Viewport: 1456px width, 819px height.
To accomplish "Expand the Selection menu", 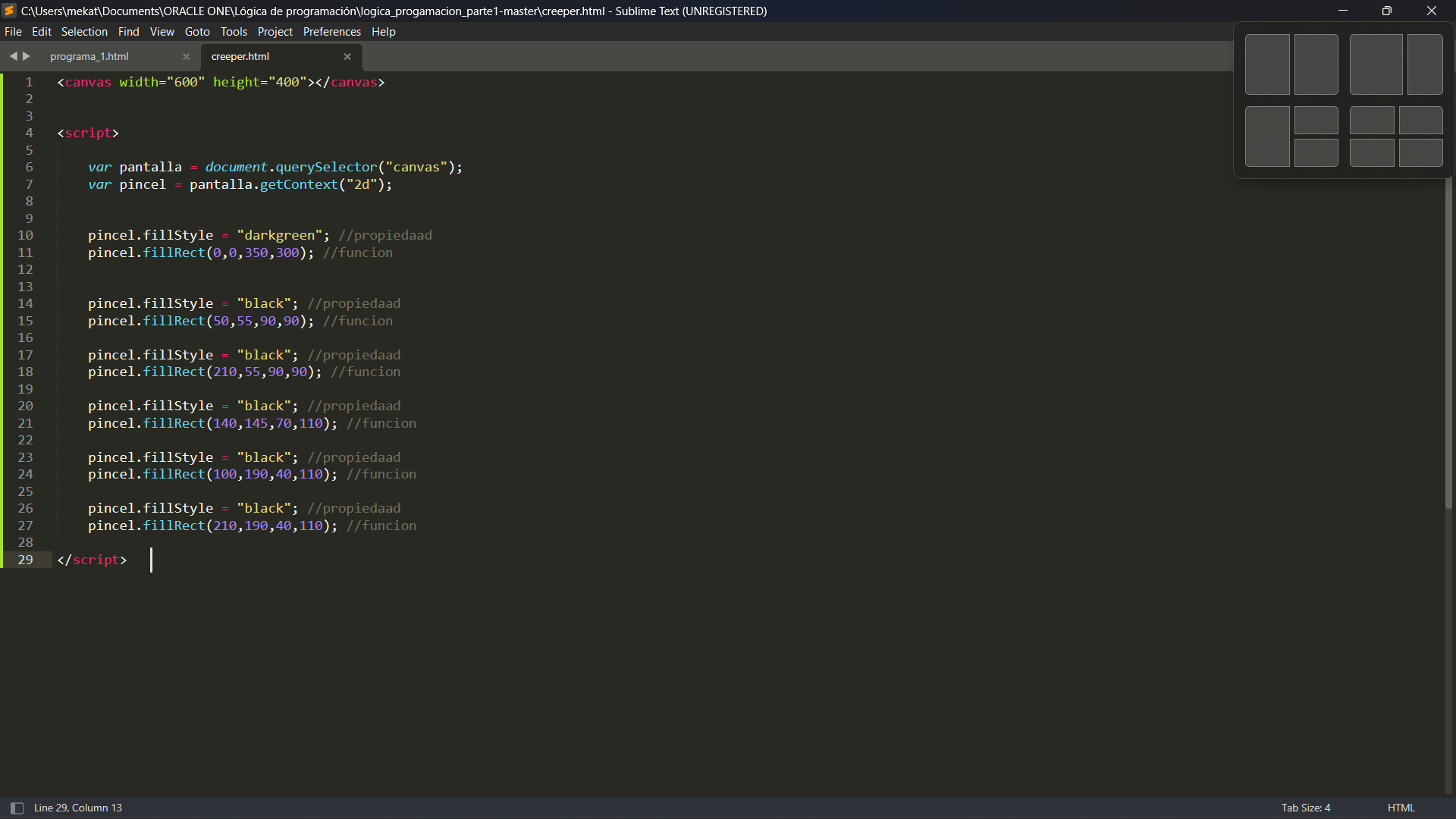I will pyautogui.click(x=84, y=31).
